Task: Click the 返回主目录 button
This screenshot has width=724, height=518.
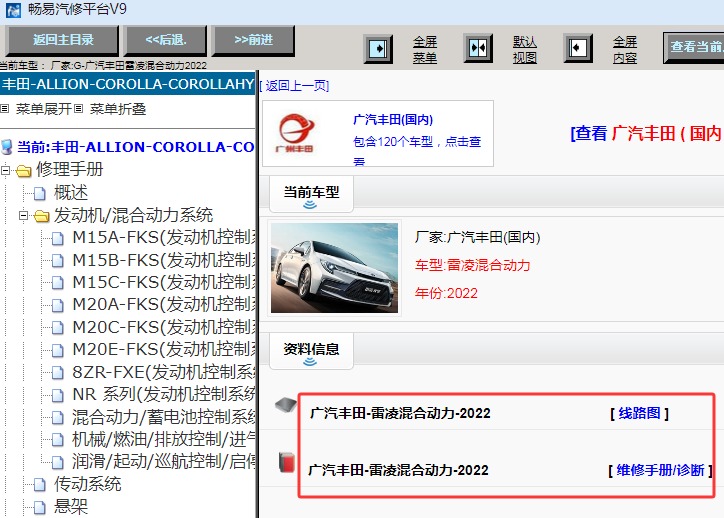Action: pos(63,40)
